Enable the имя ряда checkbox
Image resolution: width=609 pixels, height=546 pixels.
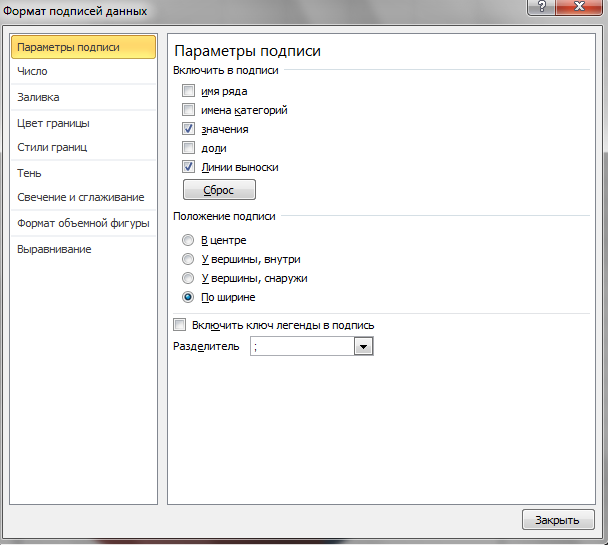[188, 91]
